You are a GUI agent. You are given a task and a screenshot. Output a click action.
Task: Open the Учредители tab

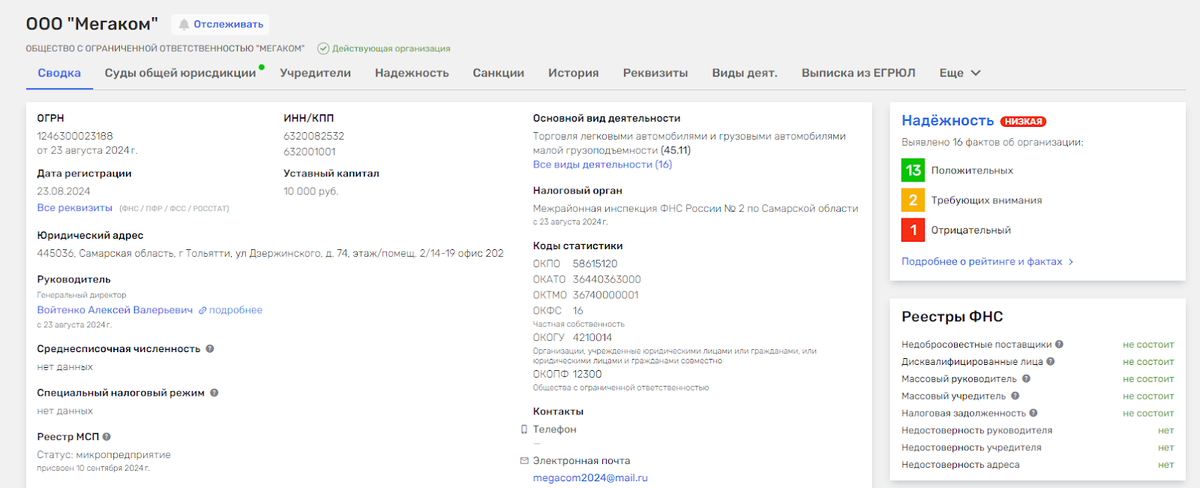tap(315, 73)
